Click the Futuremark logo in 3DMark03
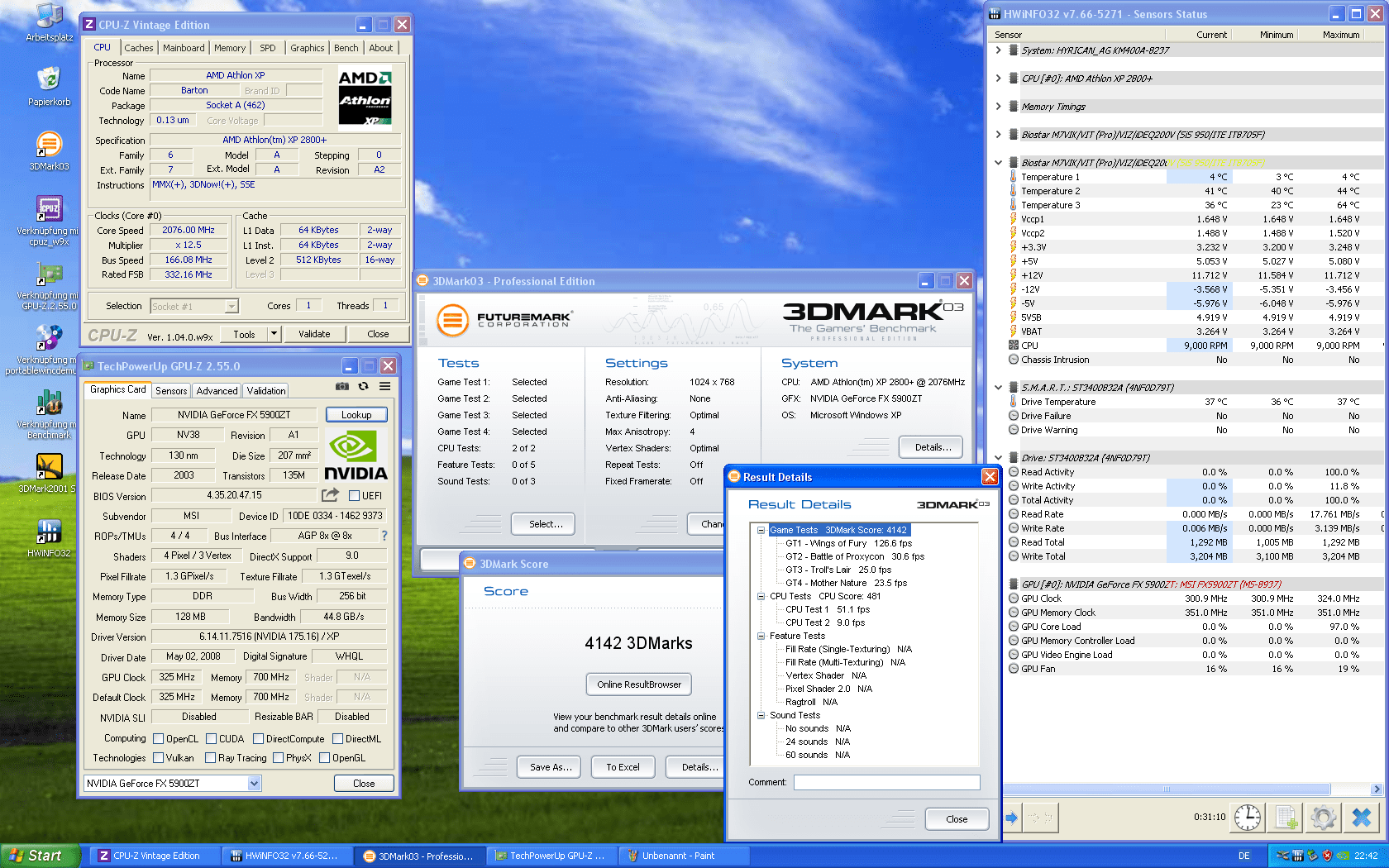The height and width of the screenshot is (868, 1389). [x=504, y=320]
